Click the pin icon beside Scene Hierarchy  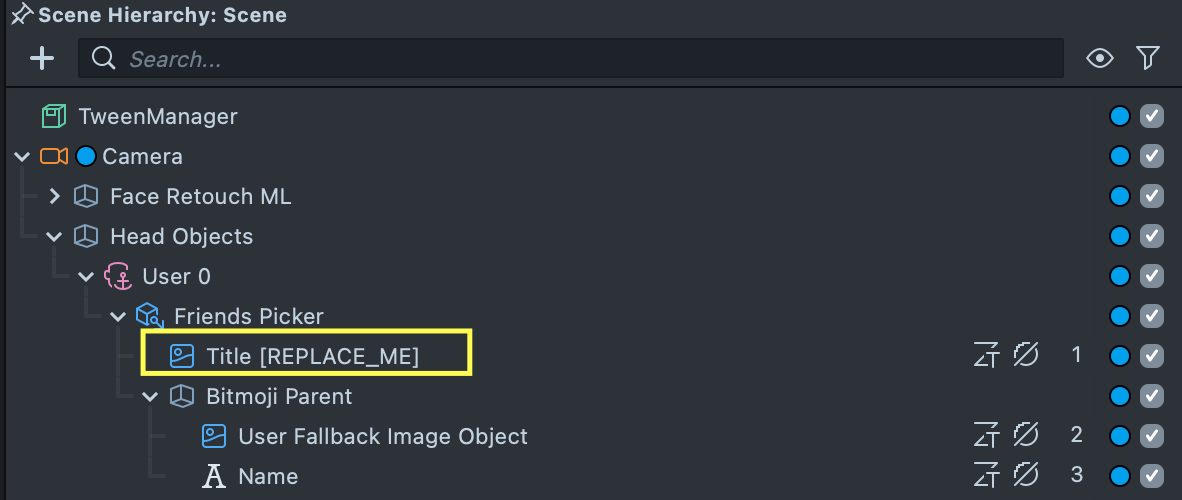21,15
